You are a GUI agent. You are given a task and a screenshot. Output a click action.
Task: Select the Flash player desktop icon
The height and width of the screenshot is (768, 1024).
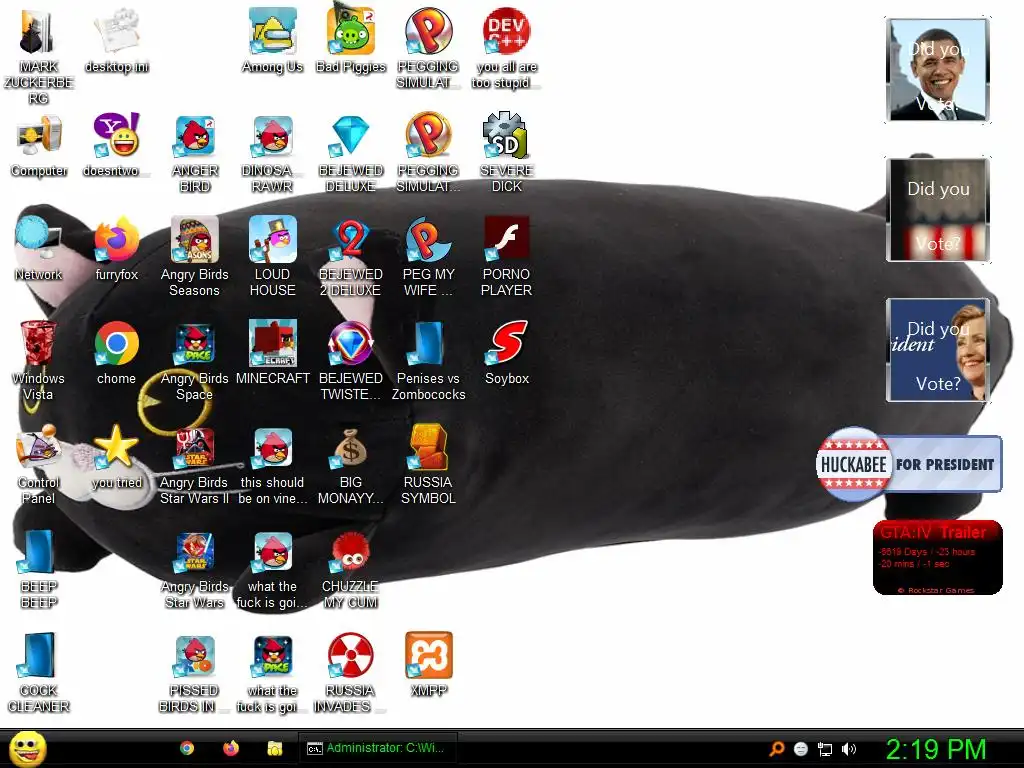pyautogui.click(x=506, y=239)
